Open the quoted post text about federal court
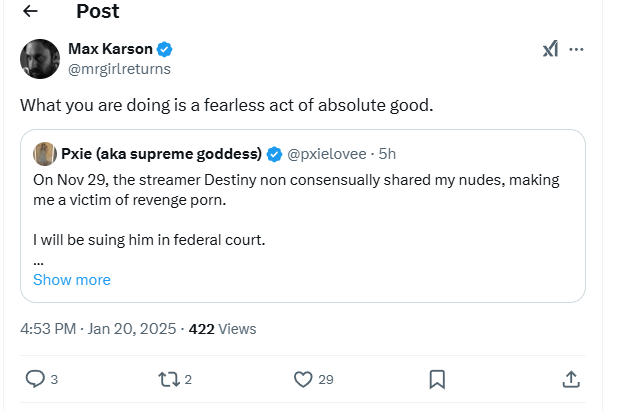Screen dimensions: 633x411 click(x=149, y=240)
